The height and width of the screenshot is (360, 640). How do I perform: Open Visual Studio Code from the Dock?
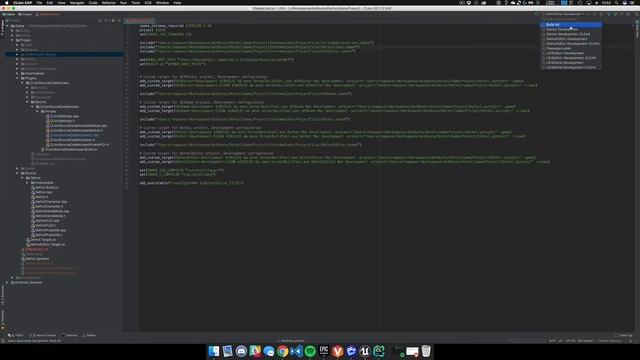pos(296,351)
